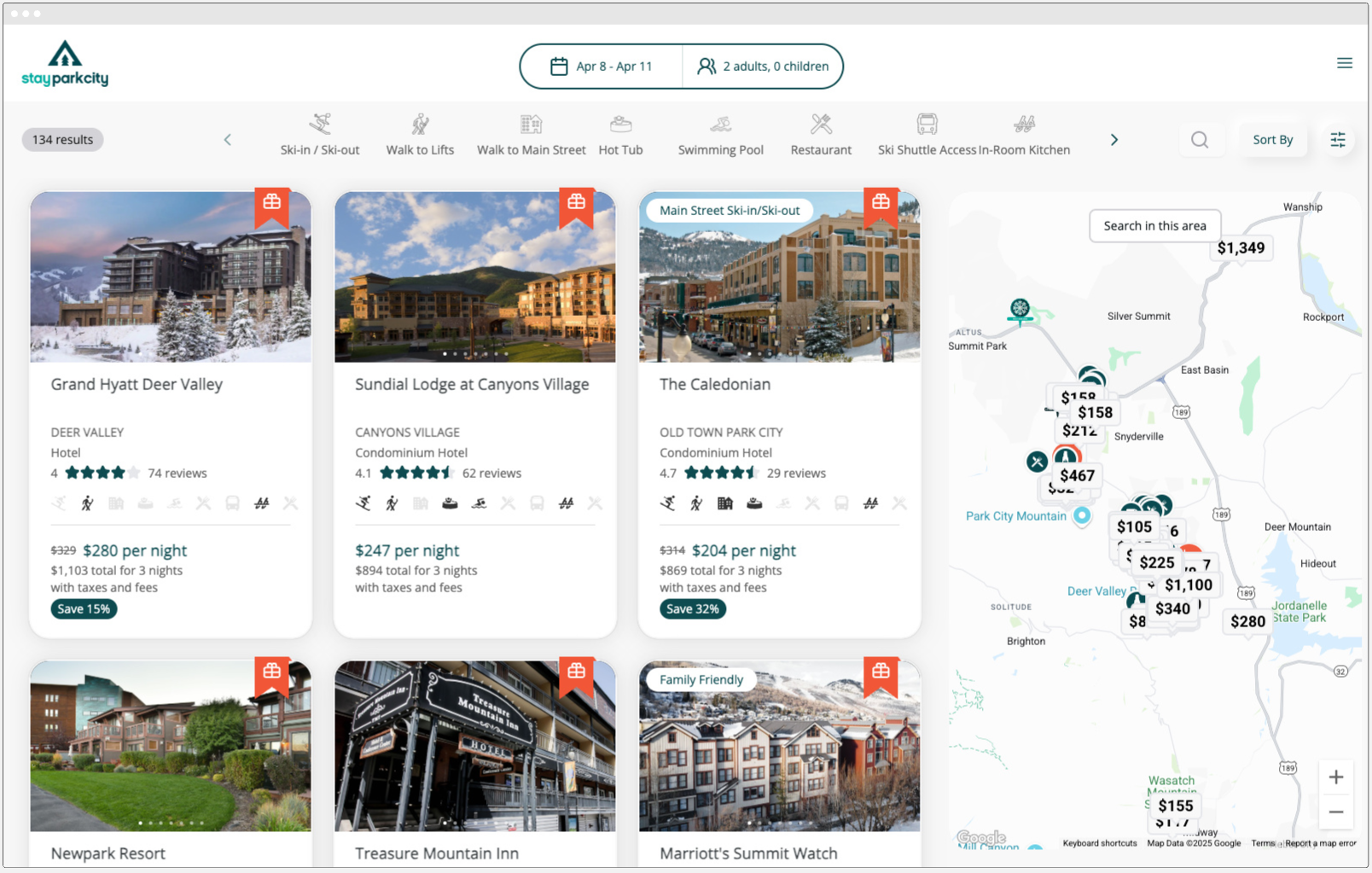
Task: Click gift ribbon on Newpark Resort photo
Action: pos(272,677)
